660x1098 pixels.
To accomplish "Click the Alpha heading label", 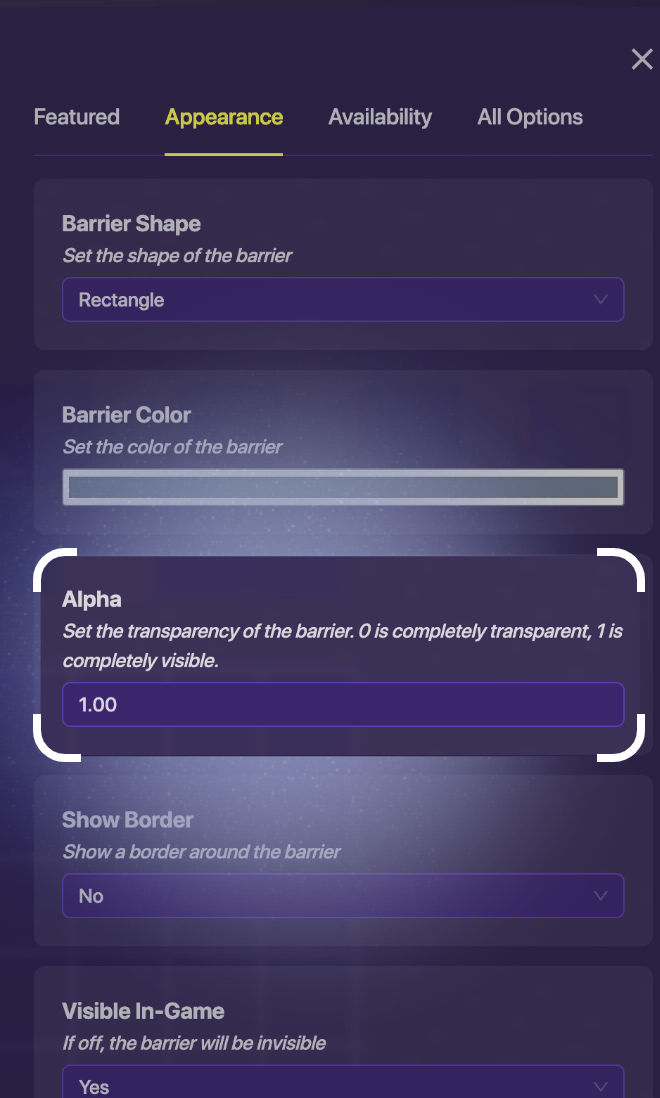I will (x=92, y=600).
